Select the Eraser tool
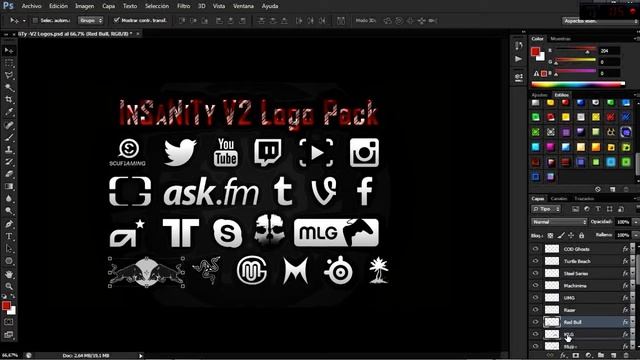Image resolution: width=640 pixels, height=360 pixels. pyautogui.click(x=9, y=174)
